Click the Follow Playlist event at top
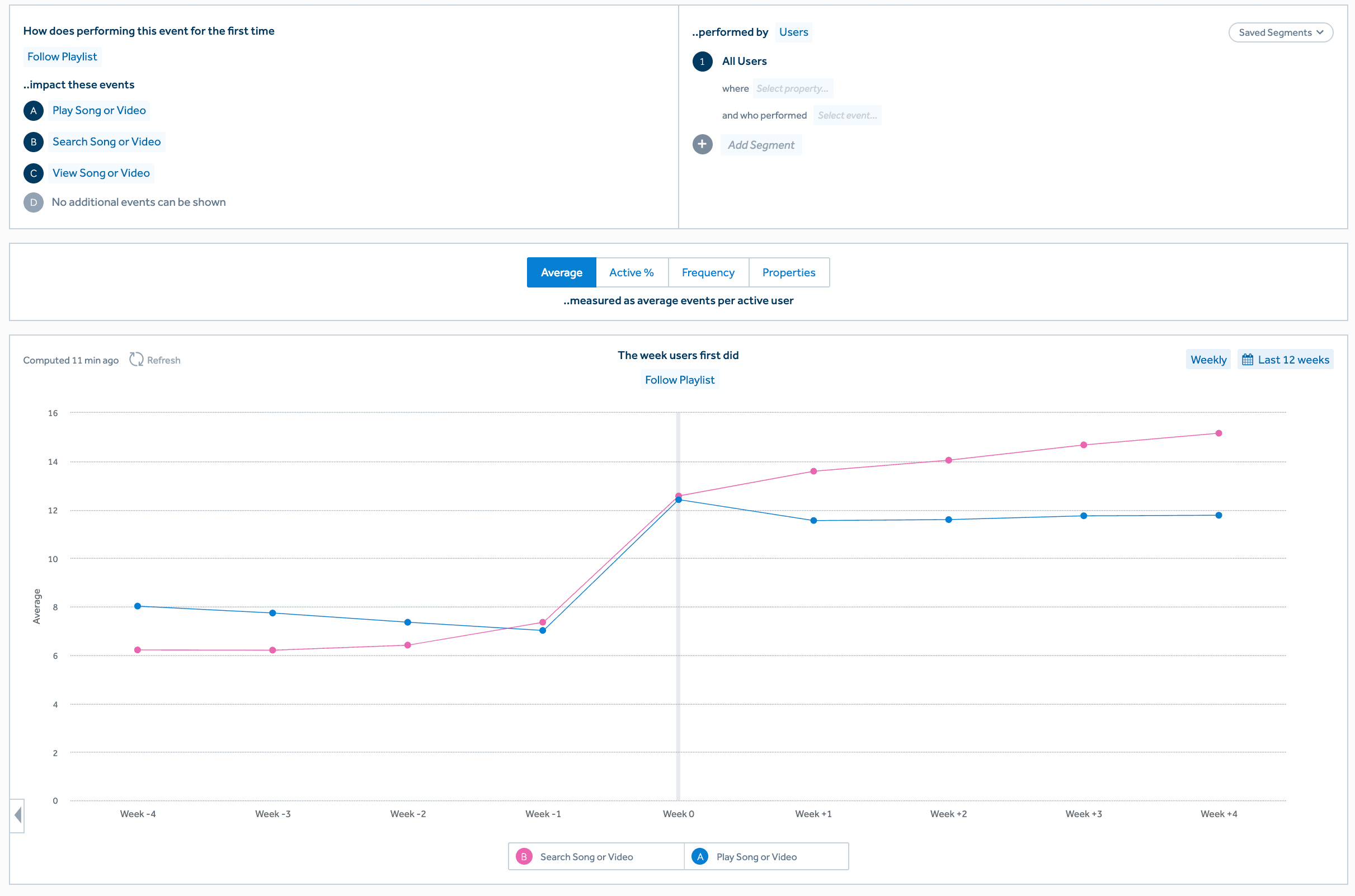 pyautogui.click(x=62, y=56)
